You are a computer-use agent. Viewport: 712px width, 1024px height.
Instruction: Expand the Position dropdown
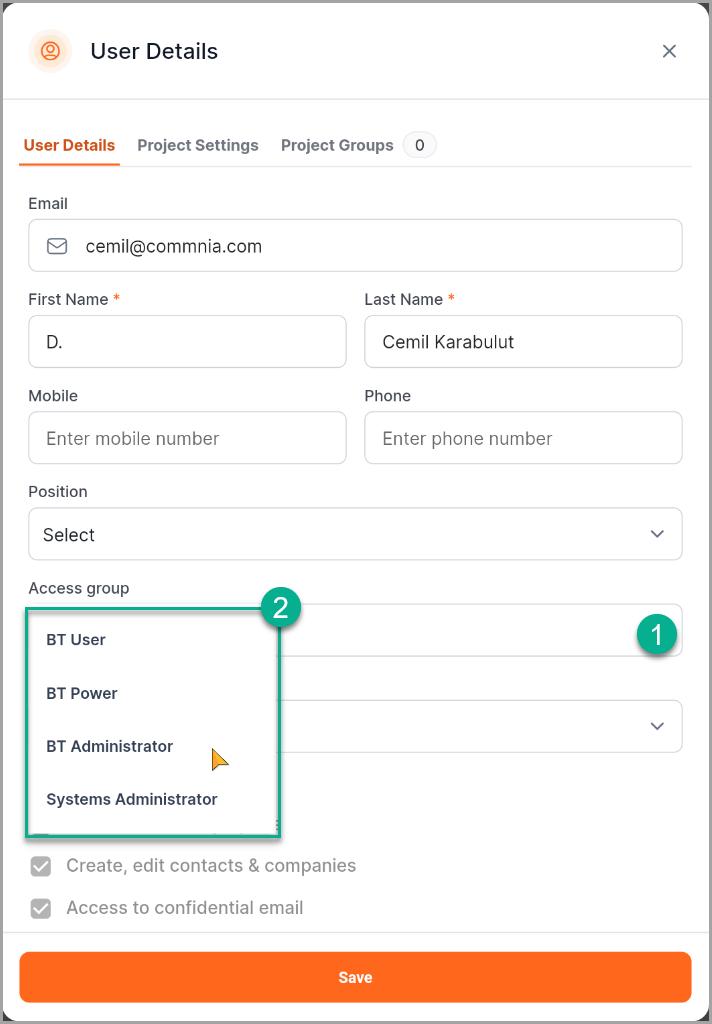click(355, 534)
